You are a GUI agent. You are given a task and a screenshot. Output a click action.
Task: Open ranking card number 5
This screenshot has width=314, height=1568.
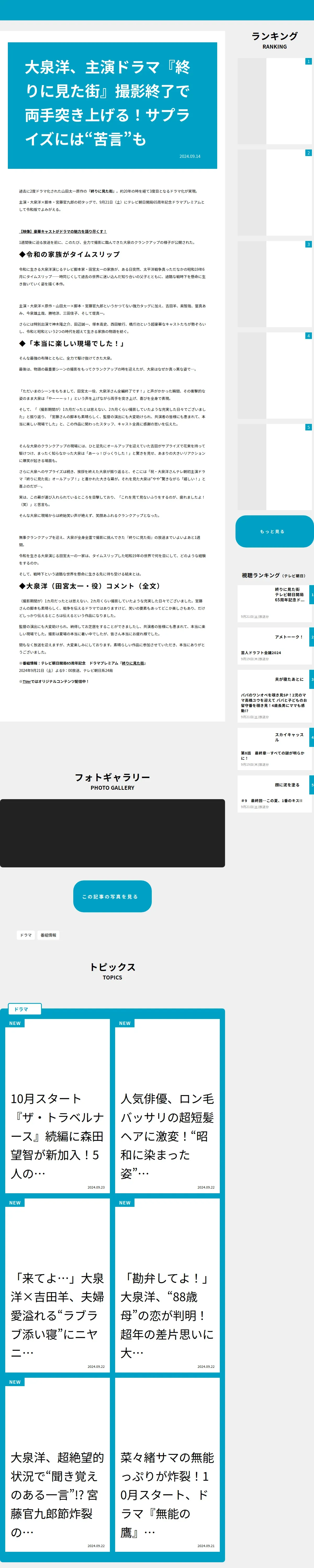274,467
